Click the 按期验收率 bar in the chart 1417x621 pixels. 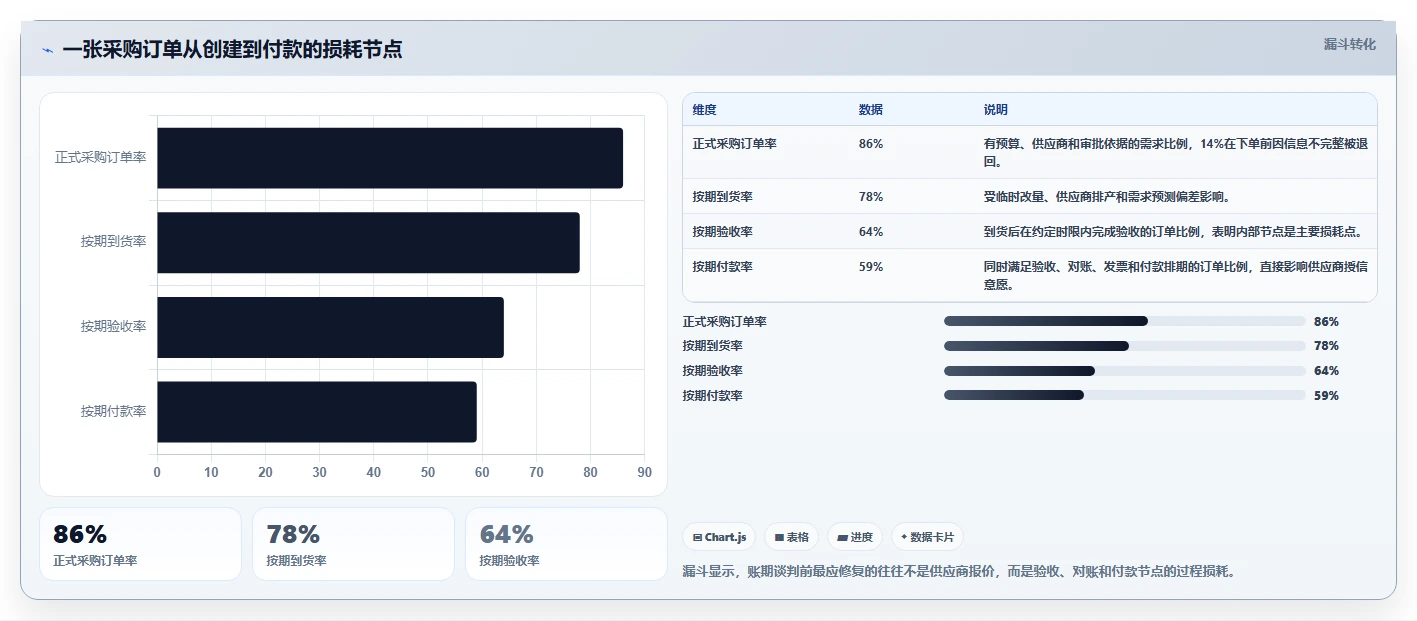(x=330, y=327)
